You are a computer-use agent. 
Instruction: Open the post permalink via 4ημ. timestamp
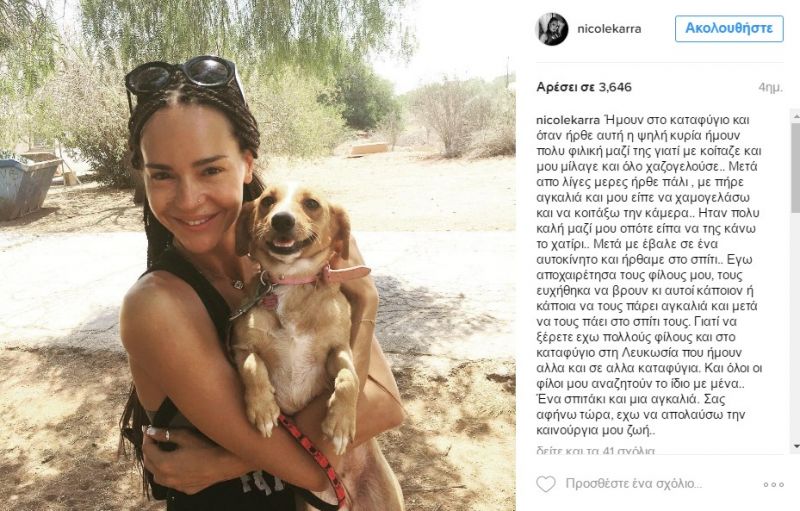point(770,88)
